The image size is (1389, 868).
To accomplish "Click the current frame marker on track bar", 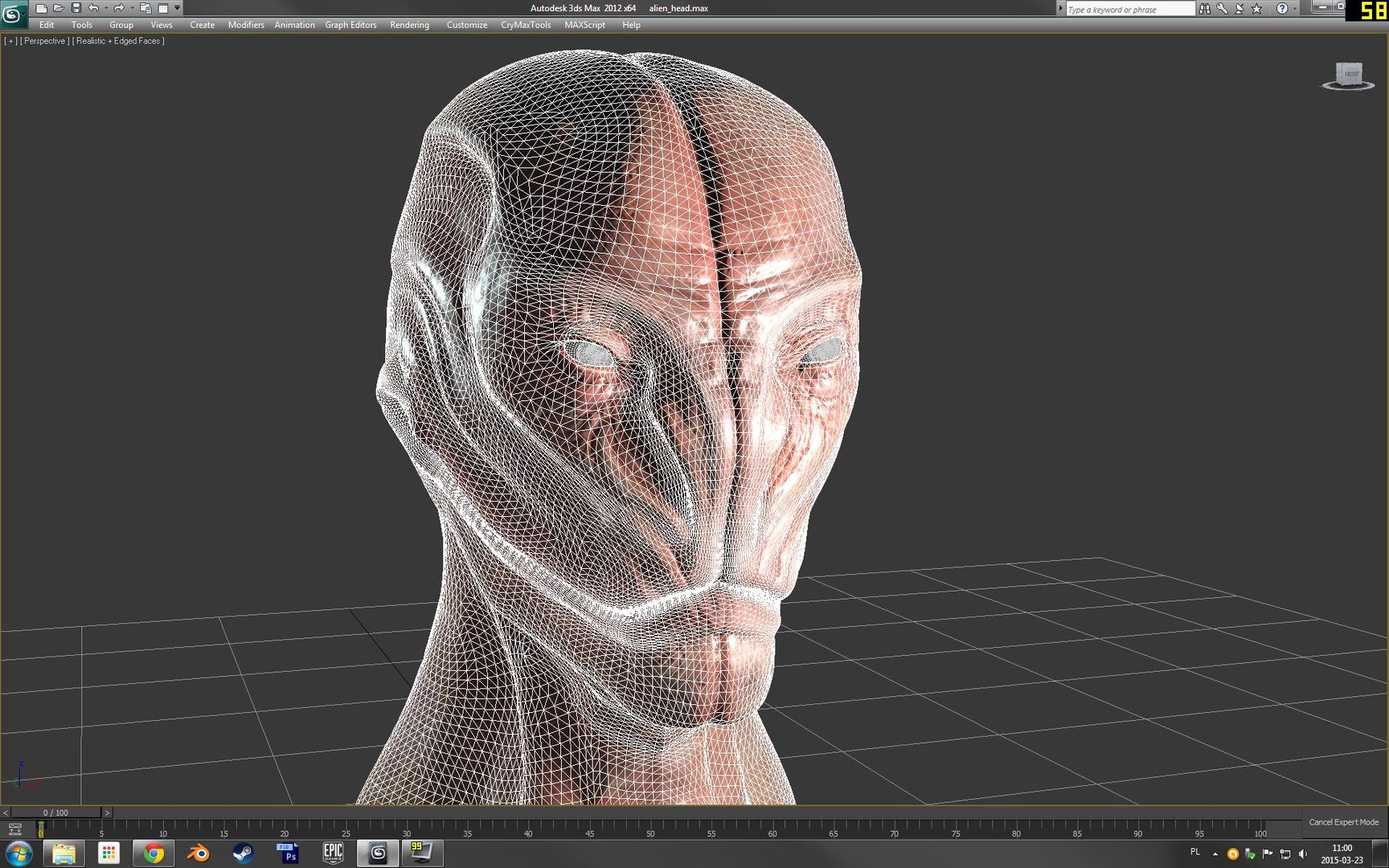I will (x=41, y=828).
